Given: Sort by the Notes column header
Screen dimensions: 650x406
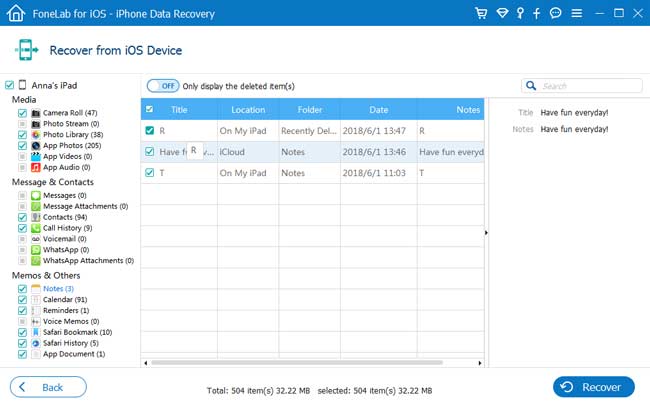Looking at the screenshot, I should coord(451,109).
